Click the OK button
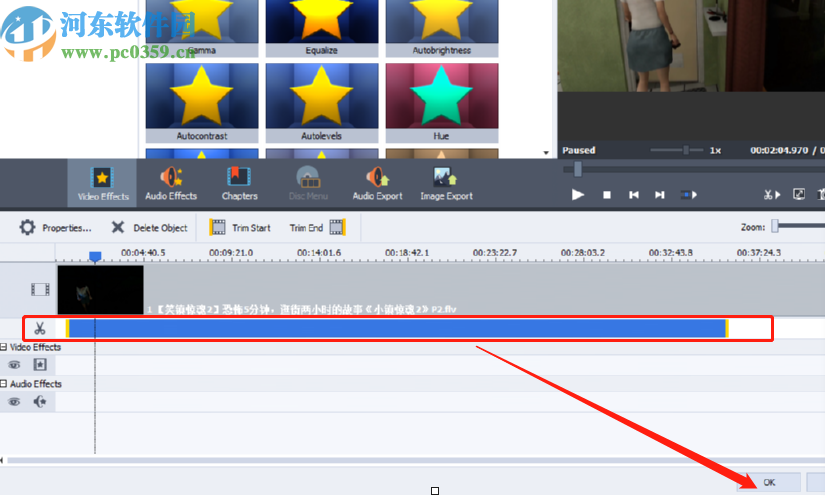 point(769,482)
